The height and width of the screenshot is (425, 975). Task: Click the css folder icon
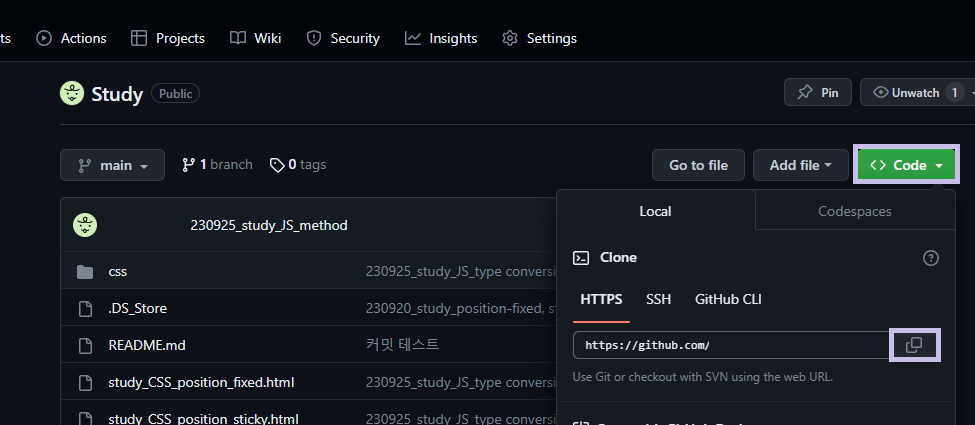click(85, 272)
